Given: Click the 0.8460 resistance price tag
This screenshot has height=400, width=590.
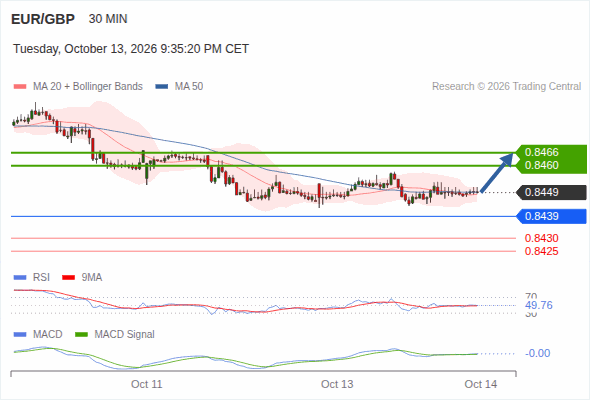Looking at the screenshot, I should tap(551, 165).
